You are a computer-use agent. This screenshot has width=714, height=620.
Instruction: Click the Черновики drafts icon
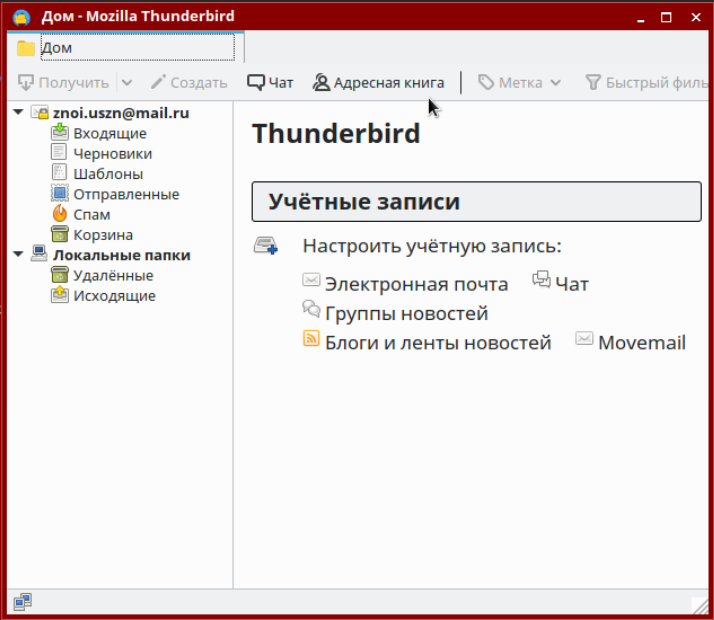click(x=59, y=153)
